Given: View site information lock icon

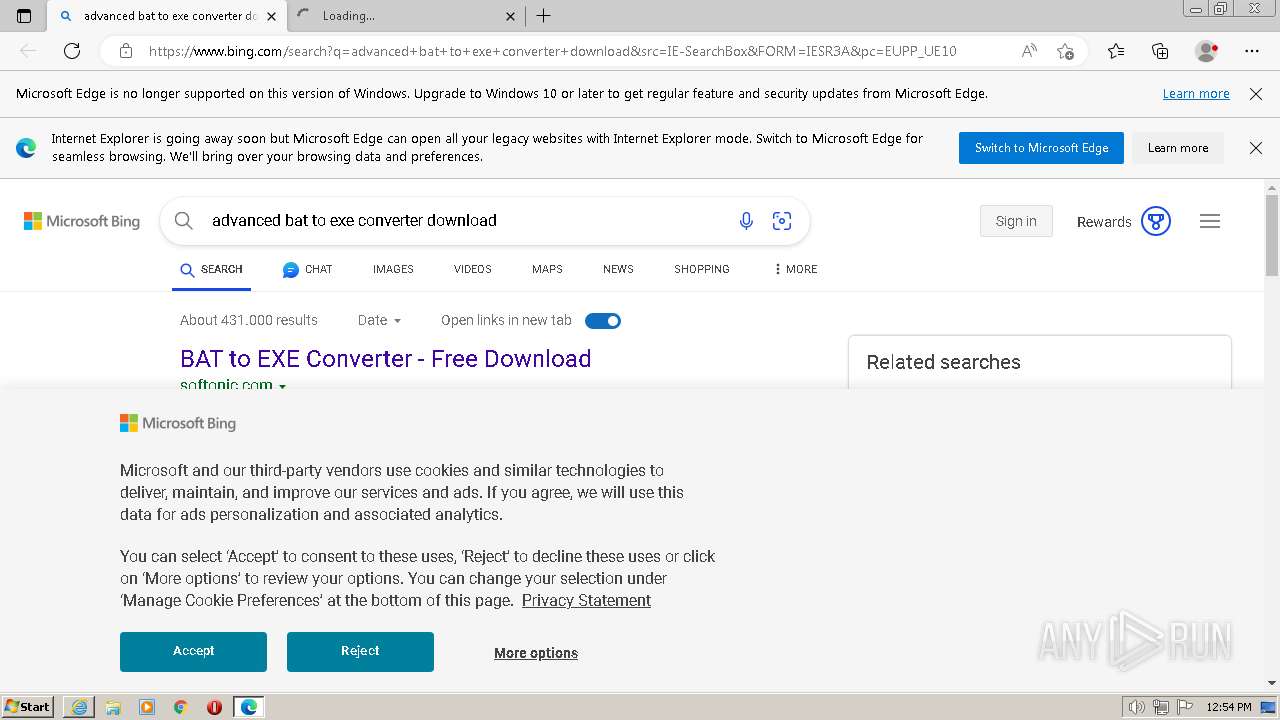Looking at the screenshot, I should point(125,51).
